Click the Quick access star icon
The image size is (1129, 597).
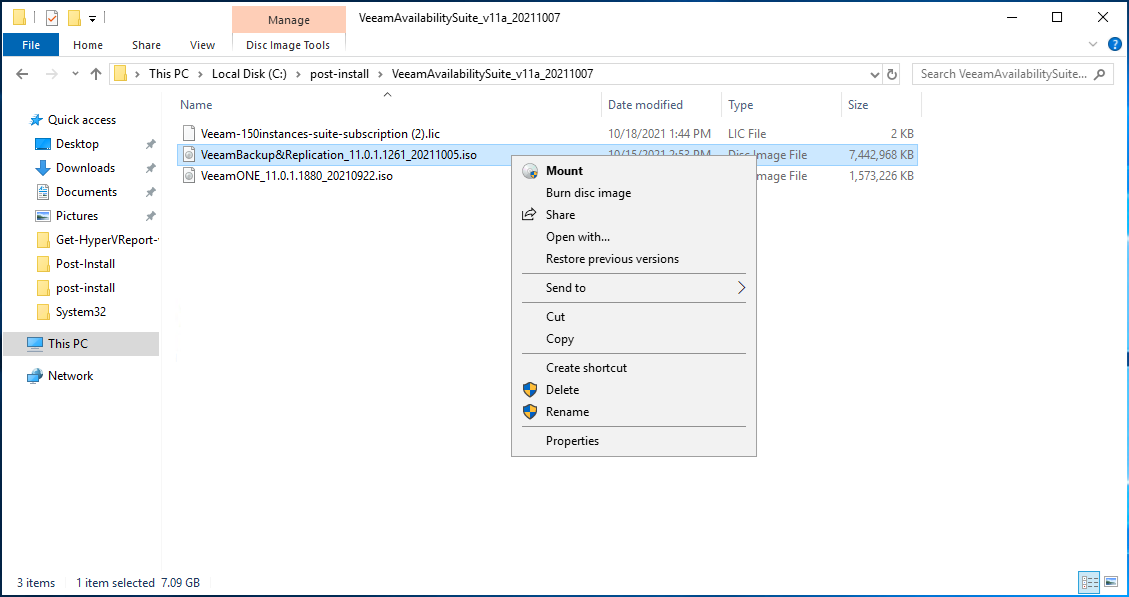coord(35,120)
